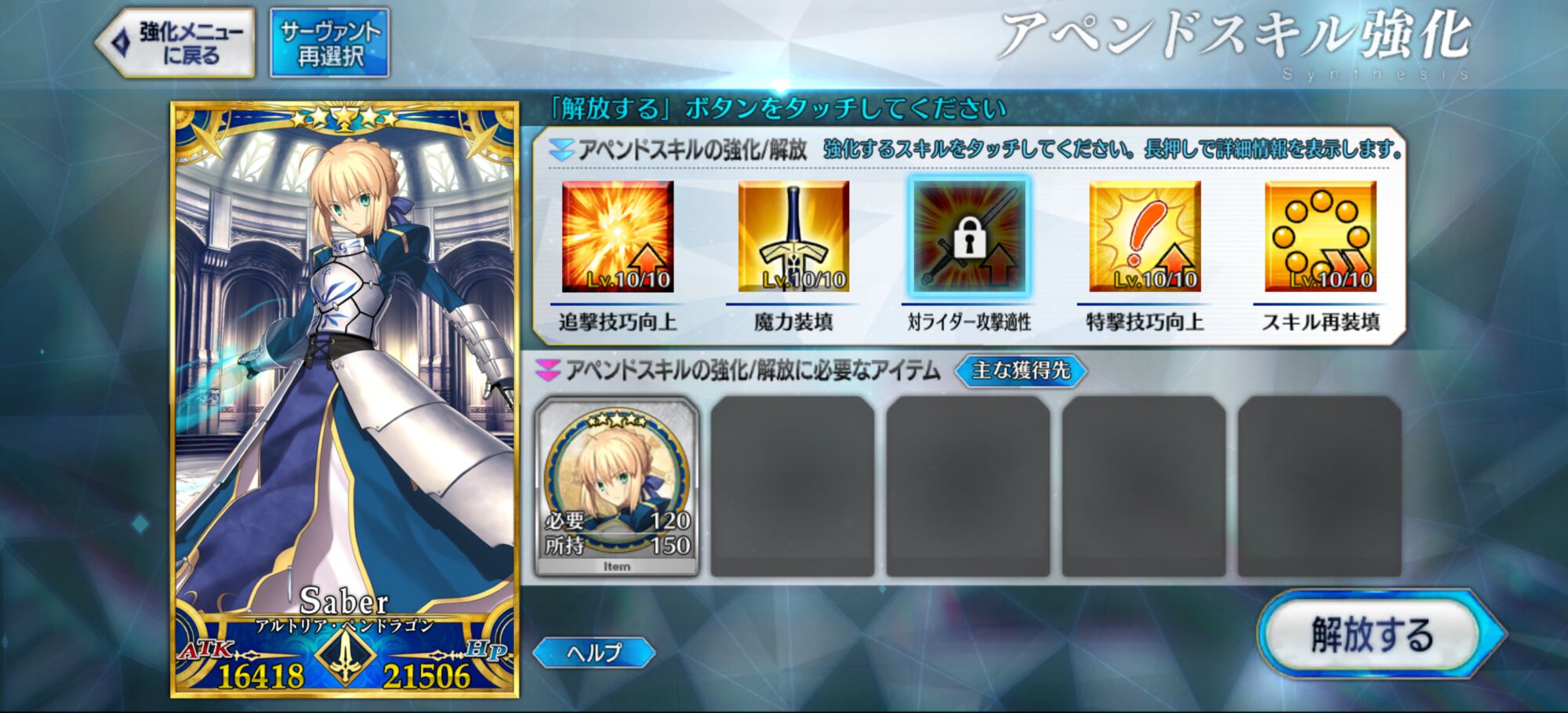The width and height of the screenshot is (1568, 713).
Task: Click the 追撃技巧向上 skill name label
Action: (x=618, y=322)
